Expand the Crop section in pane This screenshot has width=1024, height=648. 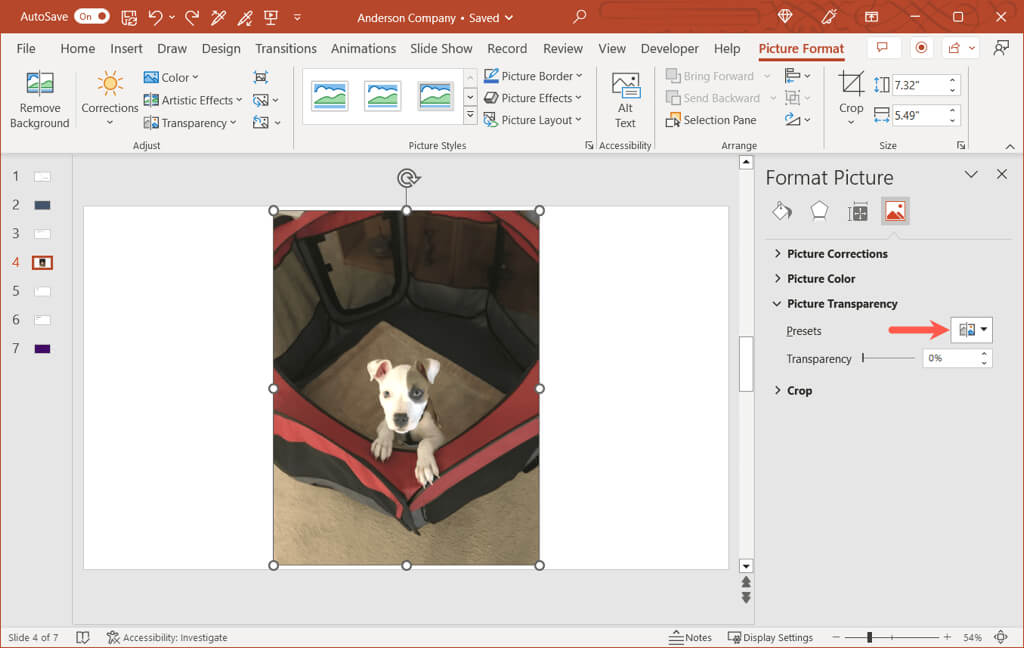(798, 391)
